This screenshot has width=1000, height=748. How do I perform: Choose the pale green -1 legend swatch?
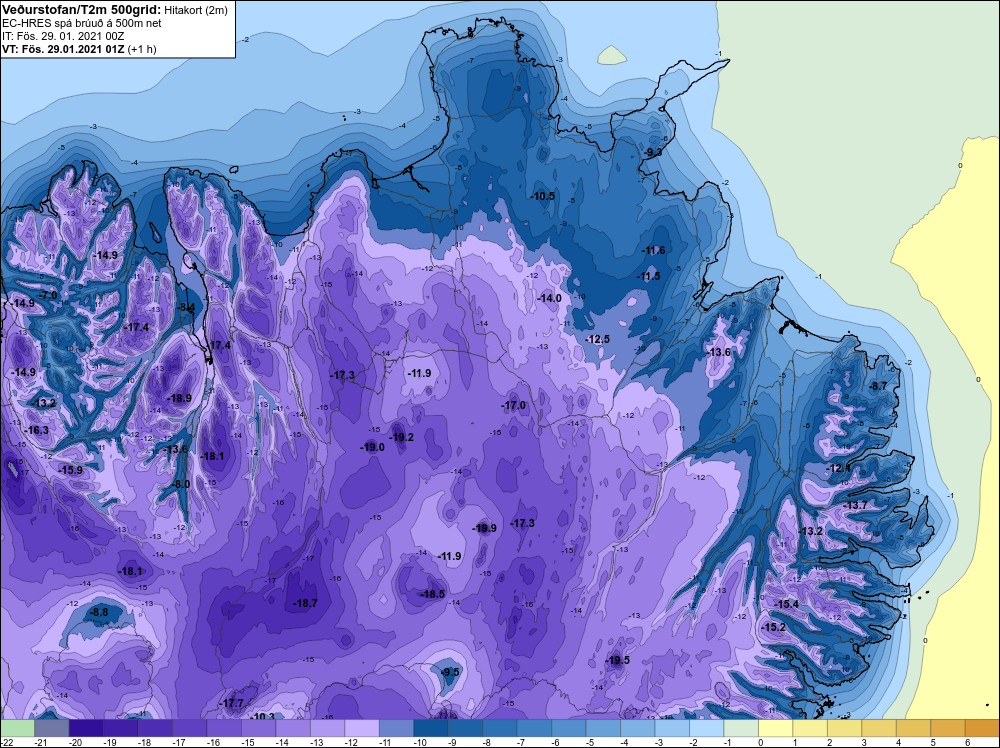tap(740, 728)
